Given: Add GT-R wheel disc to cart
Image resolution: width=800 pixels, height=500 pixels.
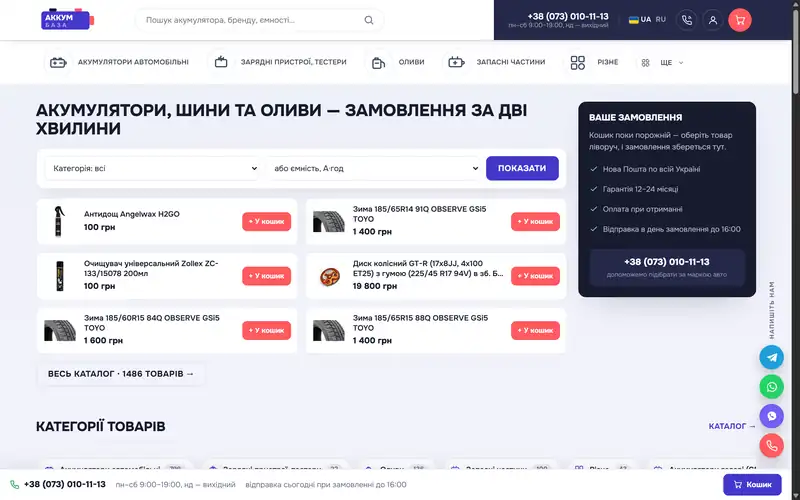Looking at the screenshot, I should (535, 276).
